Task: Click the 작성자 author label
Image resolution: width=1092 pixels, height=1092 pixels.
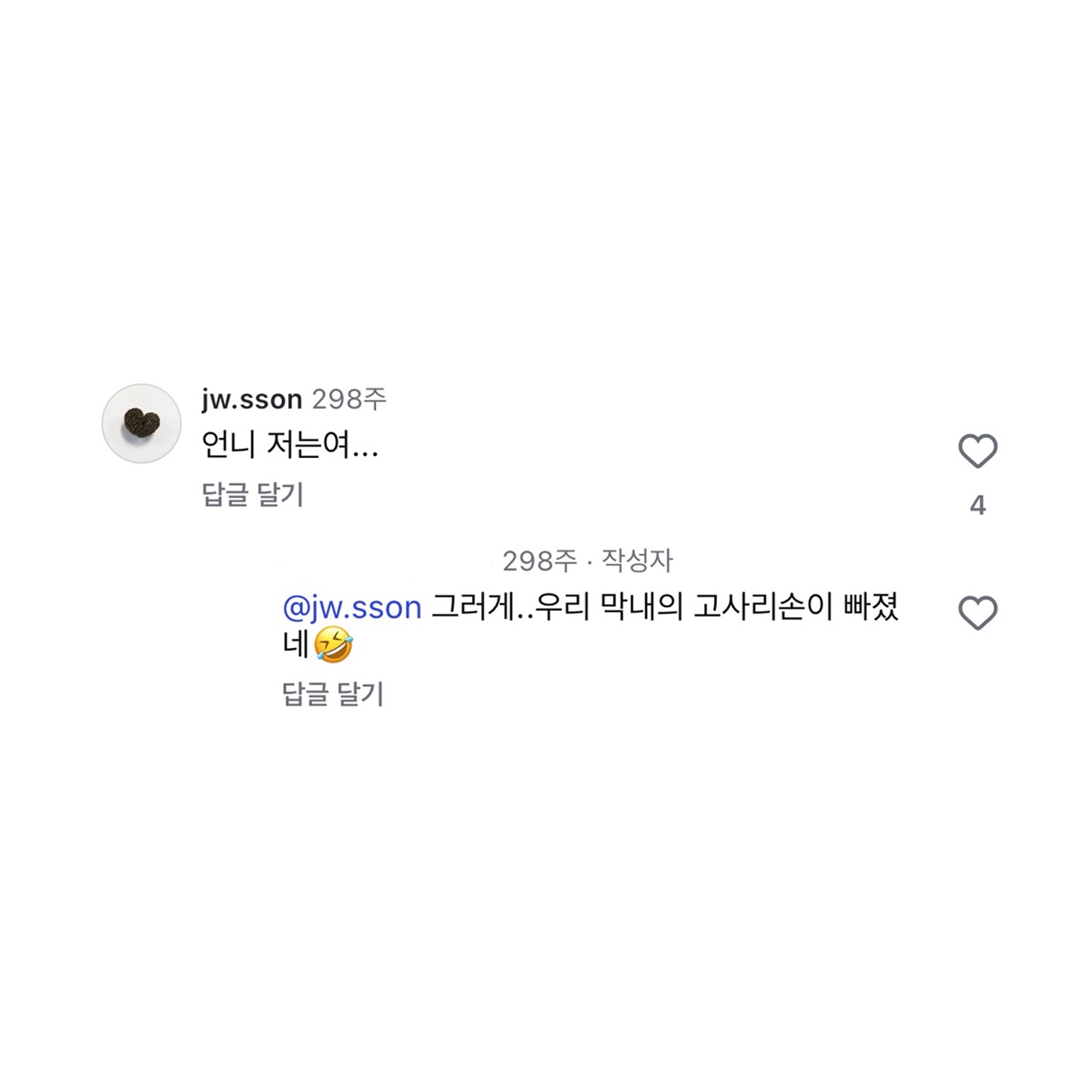Action: 637,561
